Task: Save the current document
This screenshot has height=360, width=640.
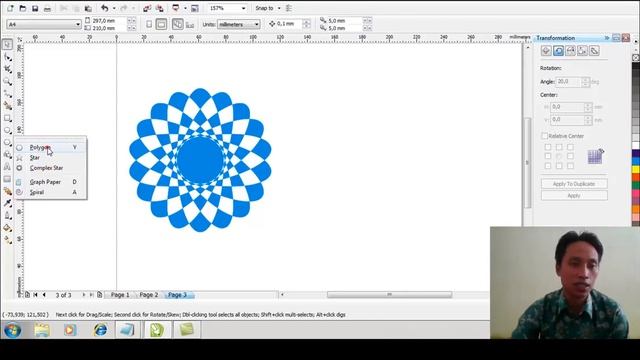Action: (35, 8)
